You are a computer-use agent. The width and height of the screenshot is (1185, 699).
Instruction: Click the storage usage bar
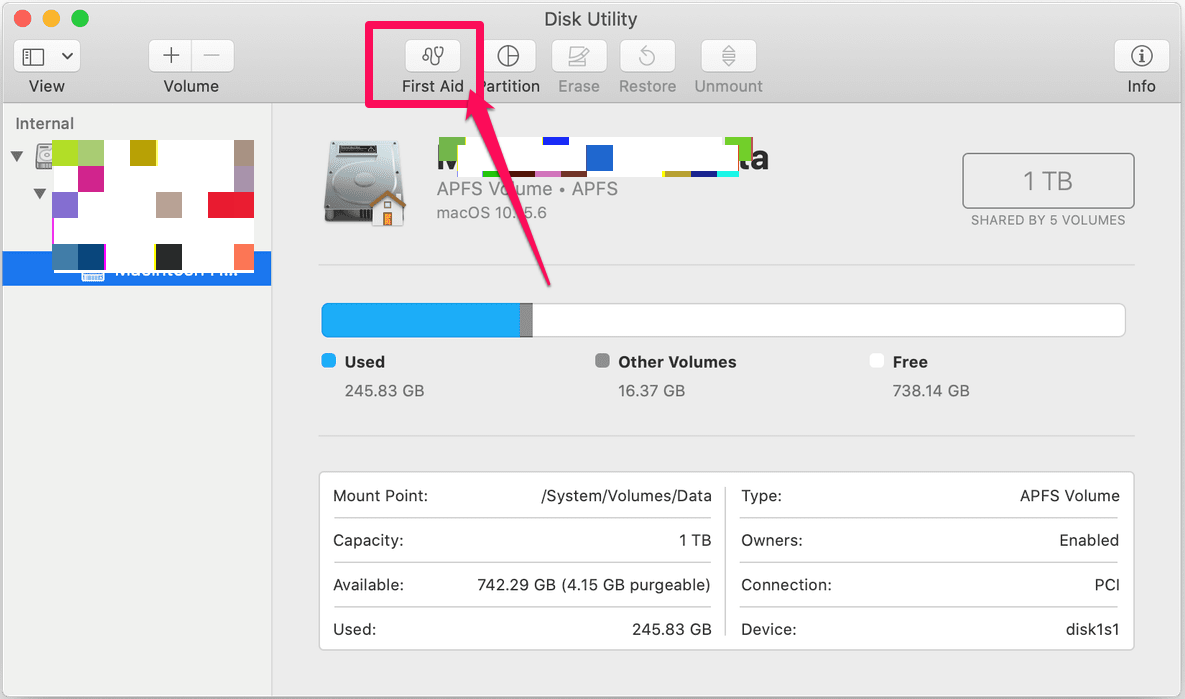pyautogui.click(x=722, y=319)
